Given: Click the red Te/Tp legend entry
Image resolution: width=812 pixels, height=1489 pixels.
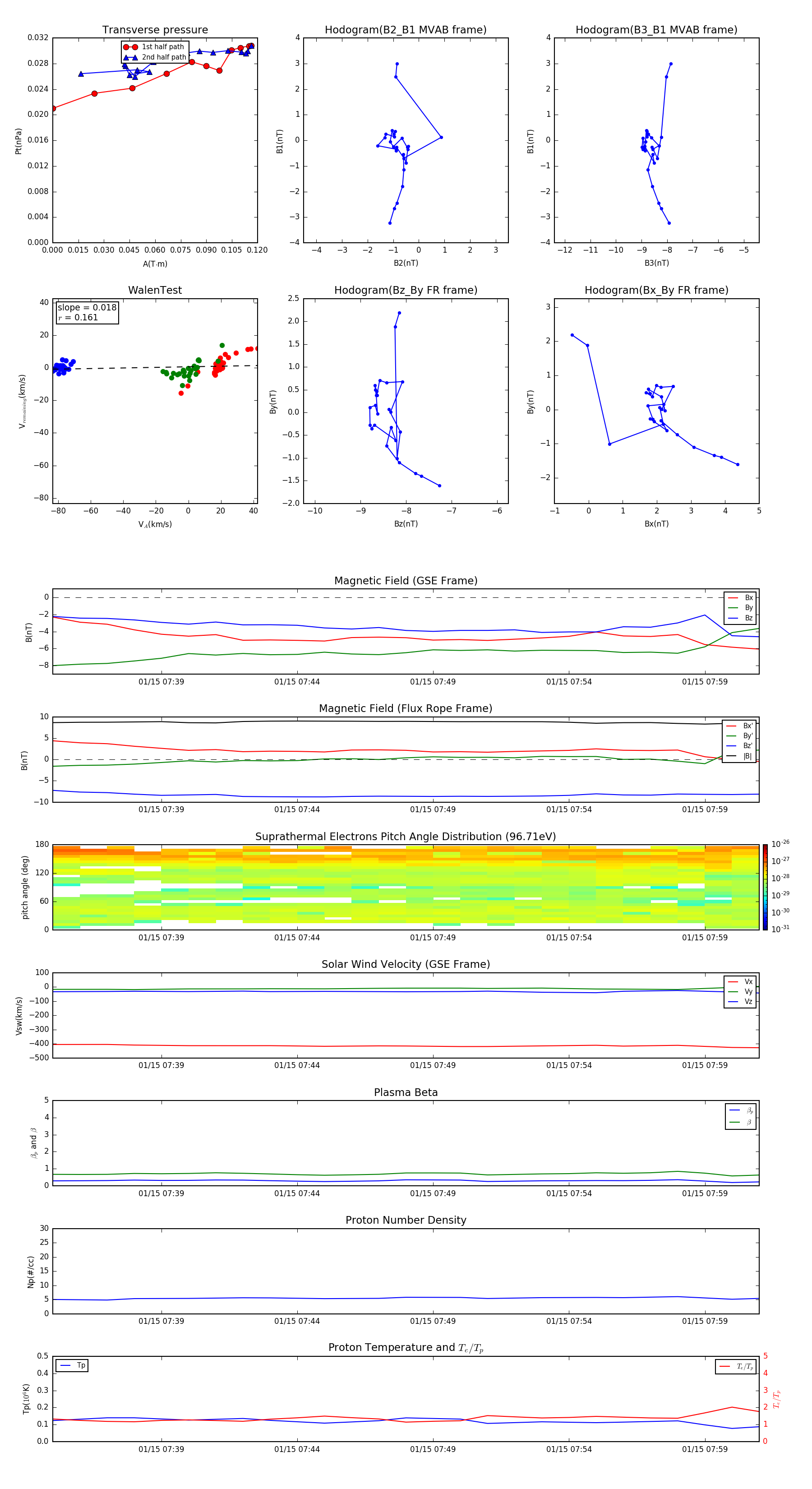Looking at the screenshot, I should pyautogui.click(x=736, y=1366).
